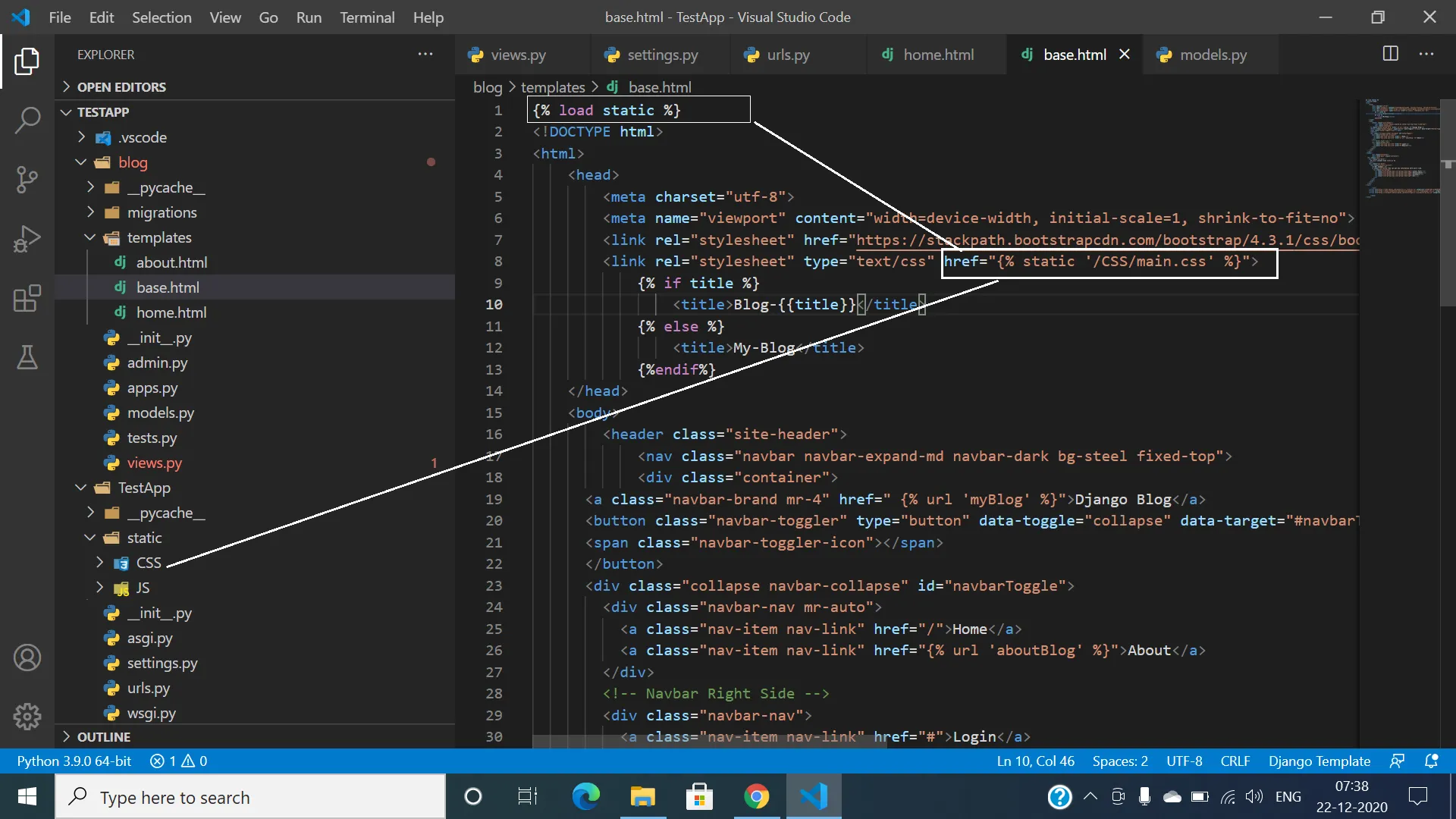Open the Extensions view icon
Screen dimensions: 1456x819
(x=27, y=298)
